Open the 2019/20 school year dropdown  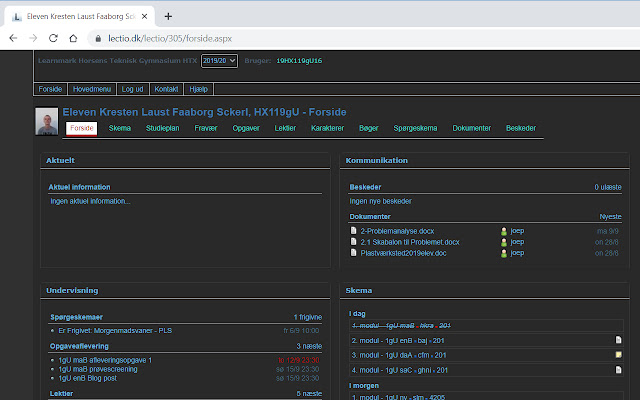tap(219, 61)
